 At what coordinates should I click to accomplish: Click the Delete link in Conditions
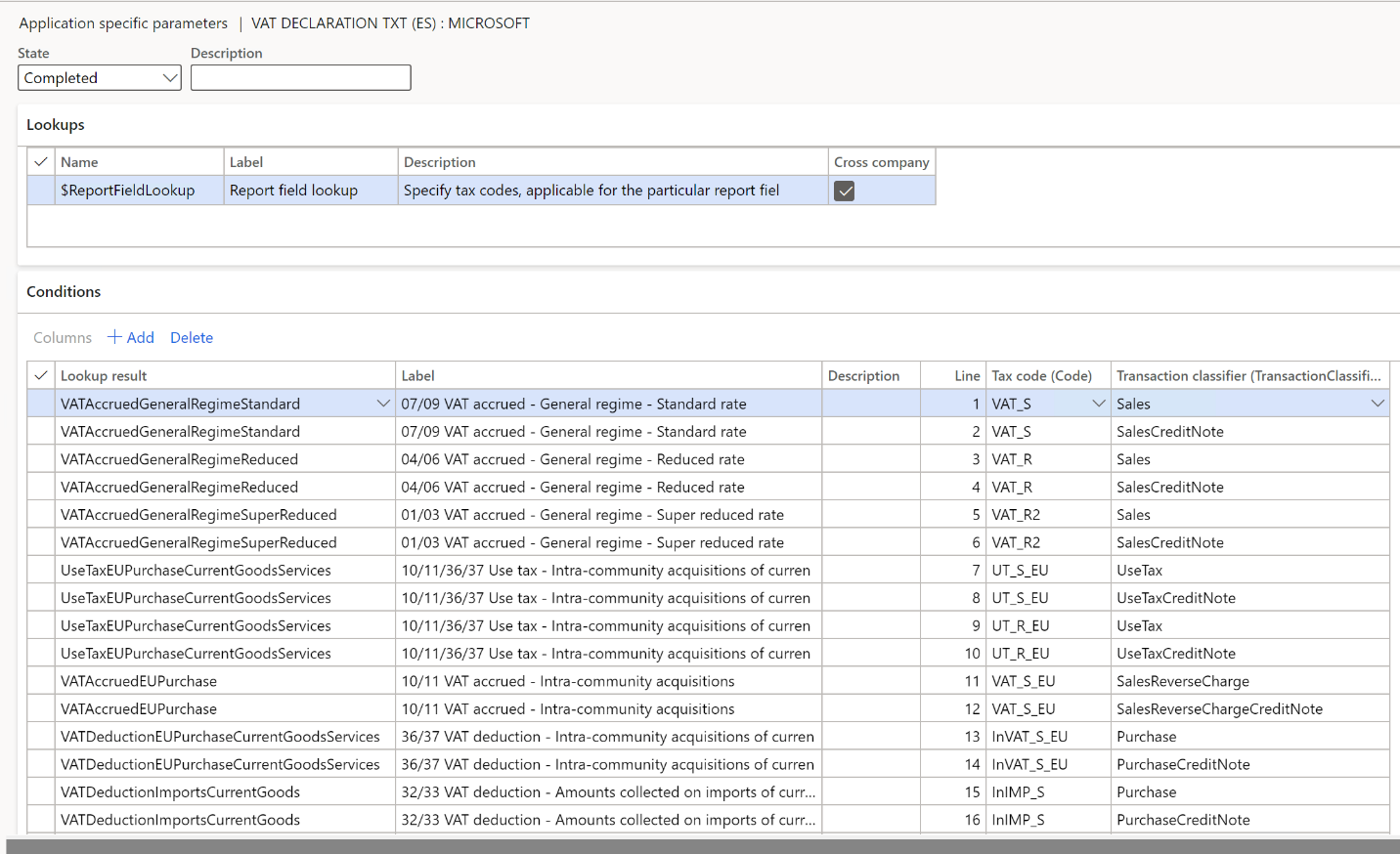(x=191, y=337)
